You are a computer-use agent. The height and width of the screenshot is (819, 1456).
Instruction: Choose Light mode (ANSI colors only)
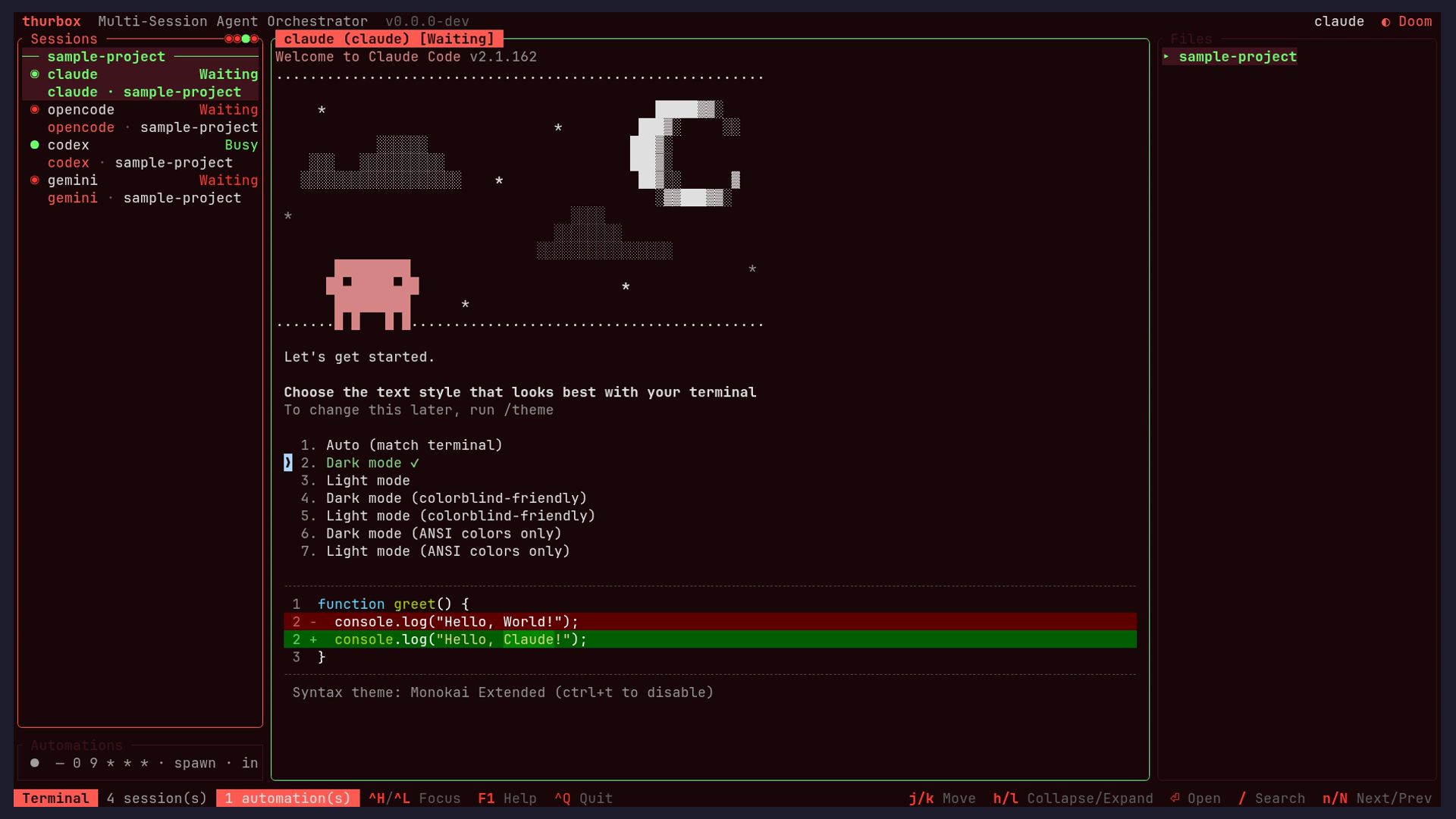pos(435,551)
